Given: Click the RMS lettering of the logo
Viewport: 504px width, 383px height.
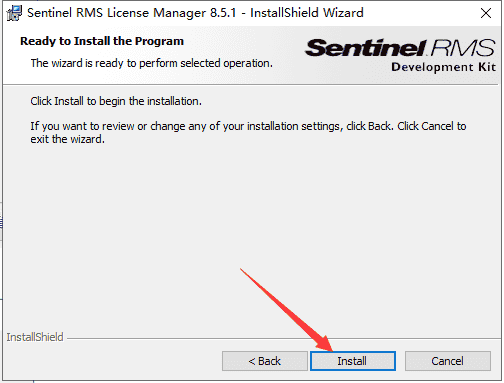Looking at the screenshot, I should (x=463, y=48).
